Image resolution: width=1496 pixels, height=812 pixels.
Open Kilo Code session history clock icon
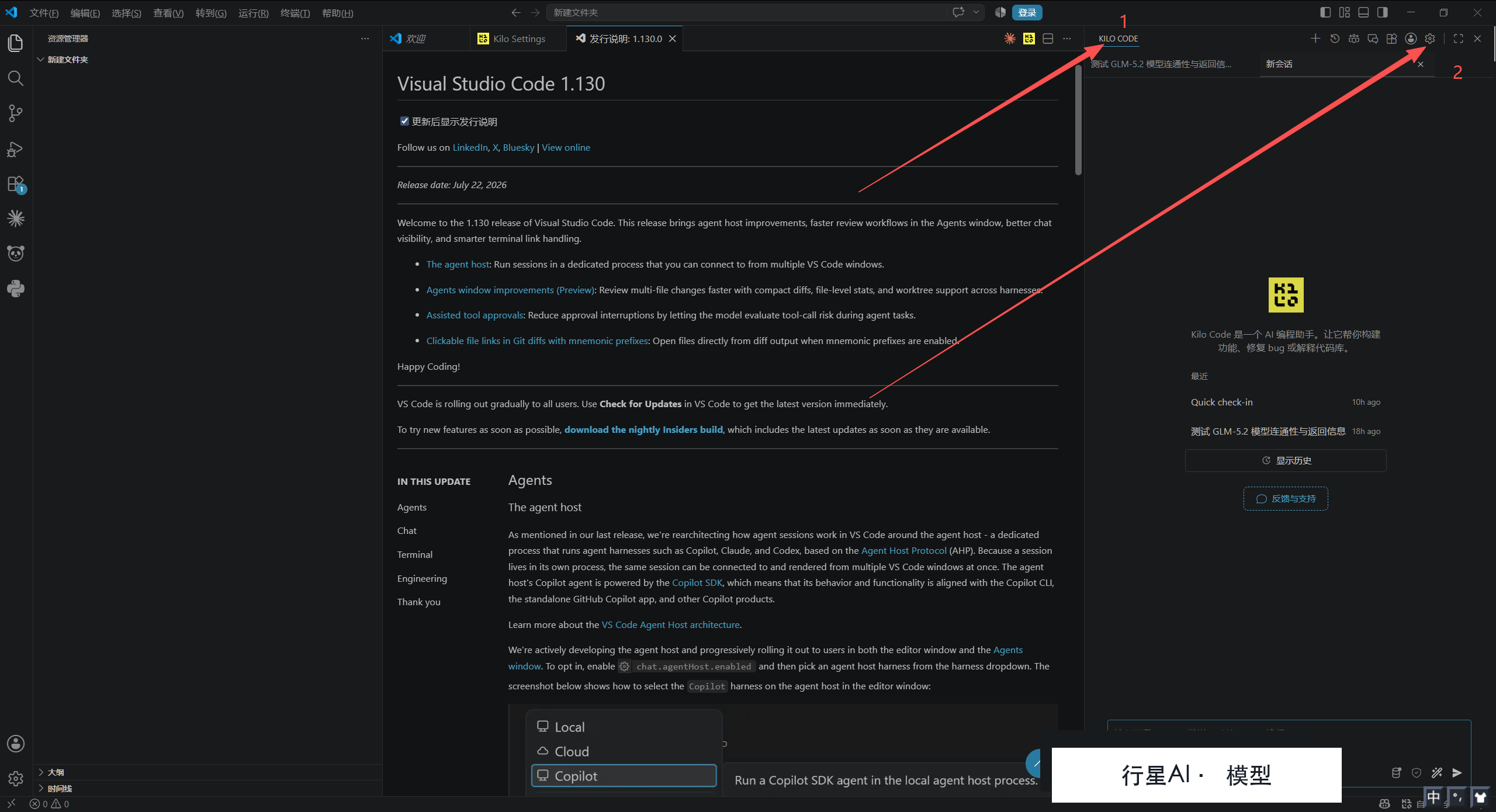tap(1335, 39)
